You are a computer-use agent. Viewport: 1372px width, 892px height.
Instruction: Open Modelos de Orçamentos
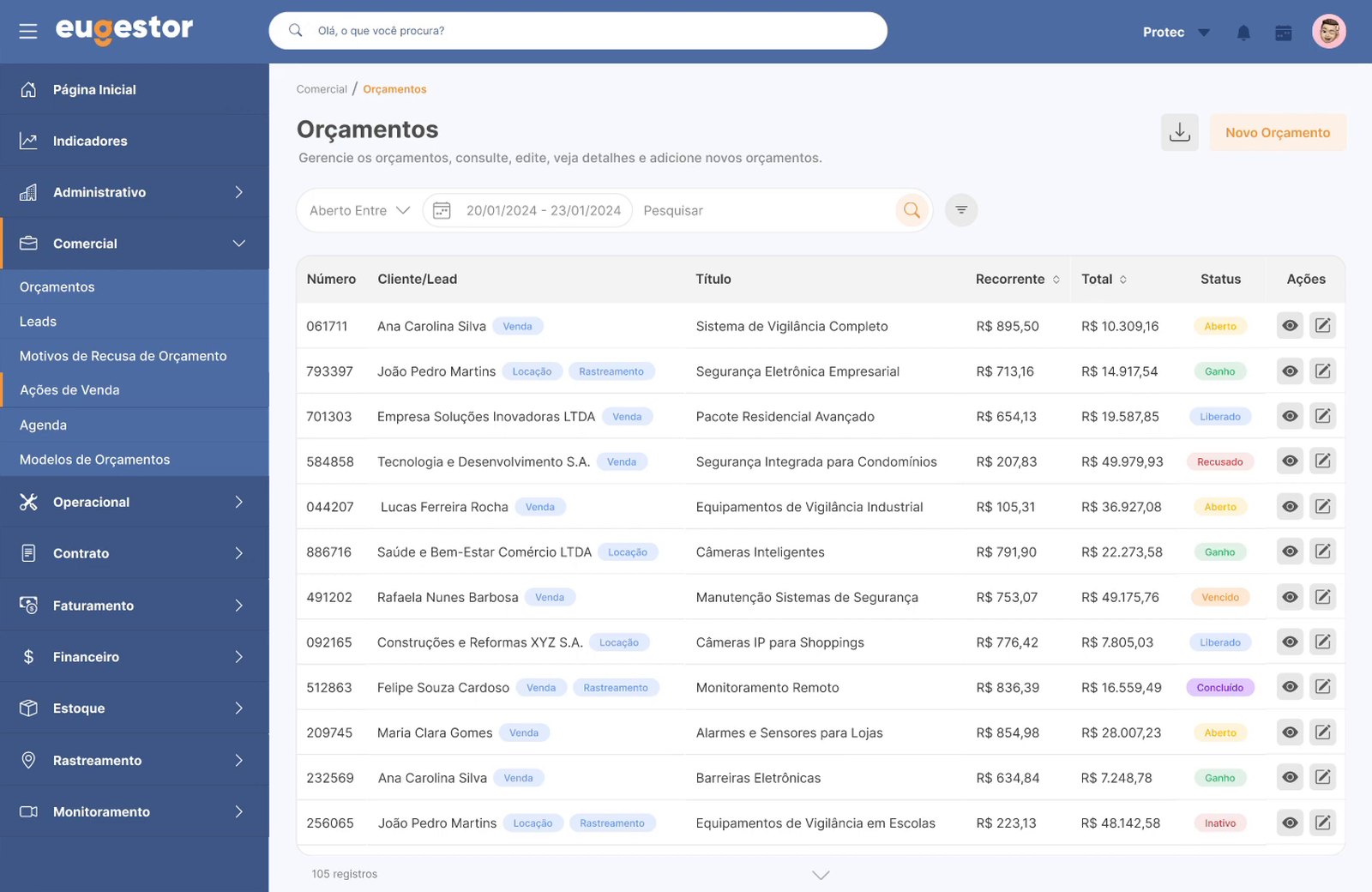(x=135, y=460)
